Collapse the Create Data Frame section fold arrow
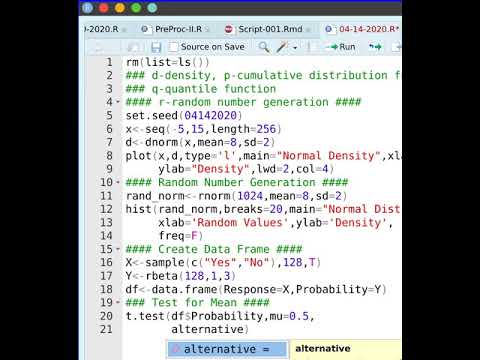 click(x=118, y=249)
